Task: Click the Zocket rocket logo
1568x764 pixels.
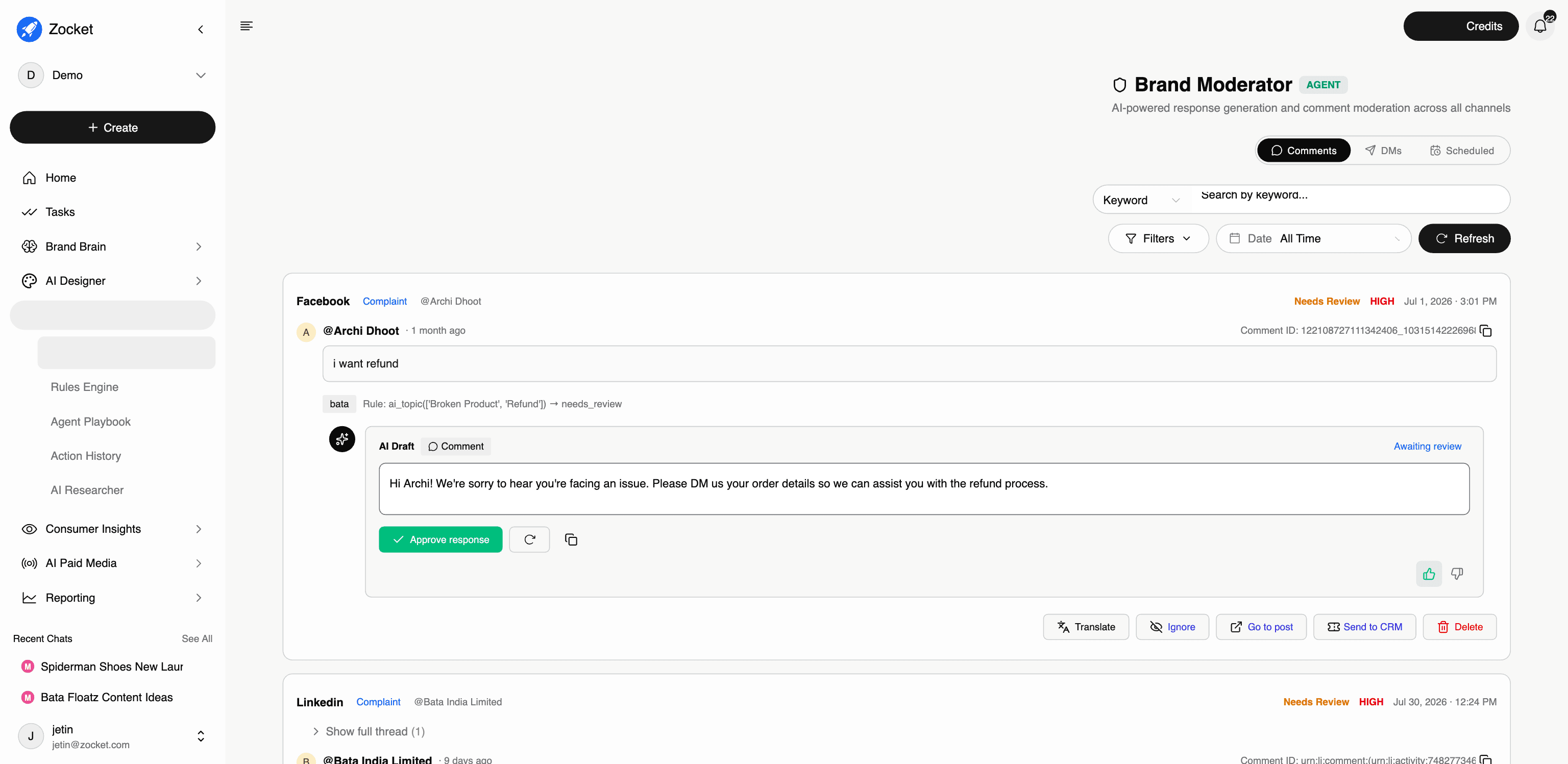Action: (29, 29)
